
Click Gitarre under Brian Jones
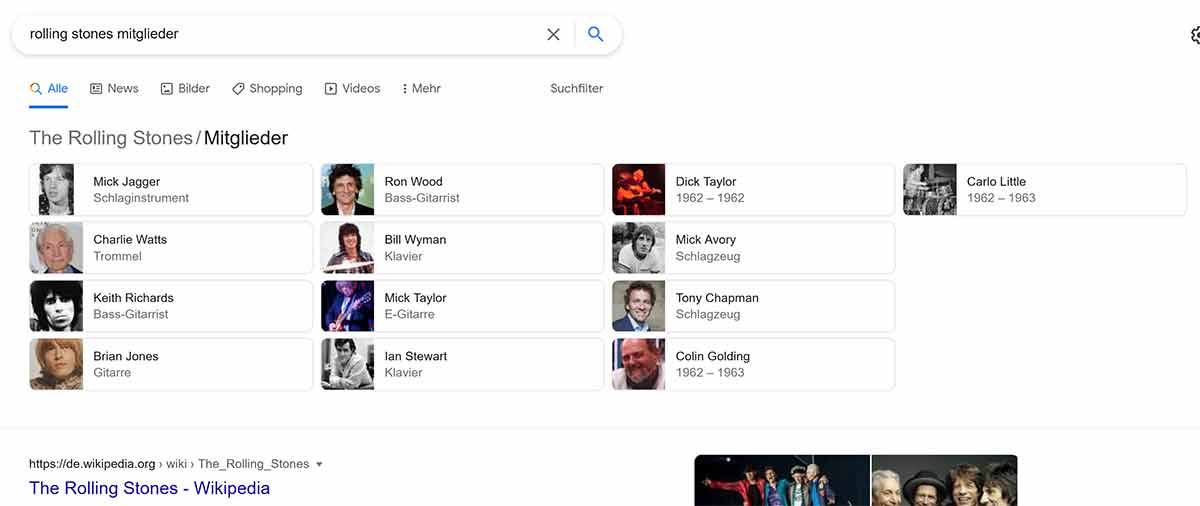click(112, 372)
